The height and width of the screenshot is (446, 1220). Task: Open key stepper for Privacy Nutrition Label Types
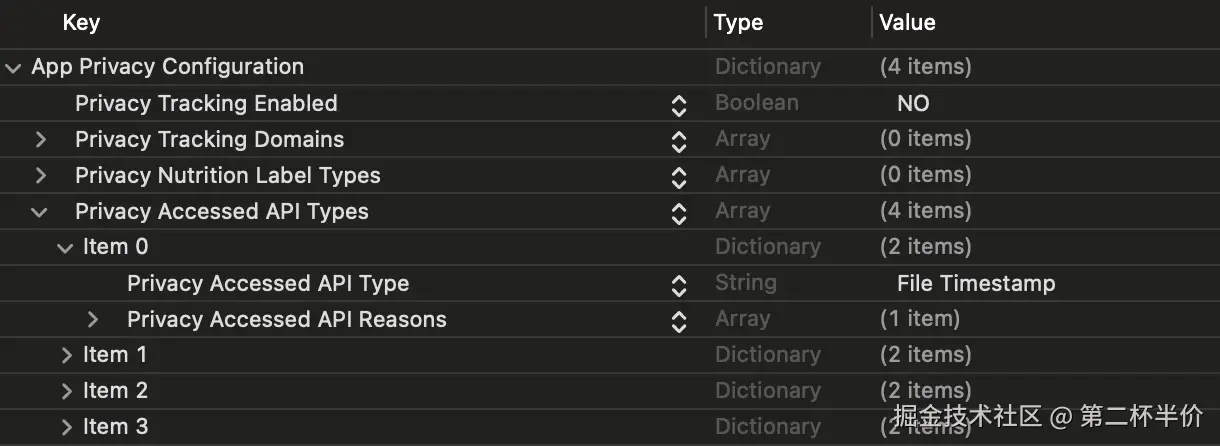(679, 177)
